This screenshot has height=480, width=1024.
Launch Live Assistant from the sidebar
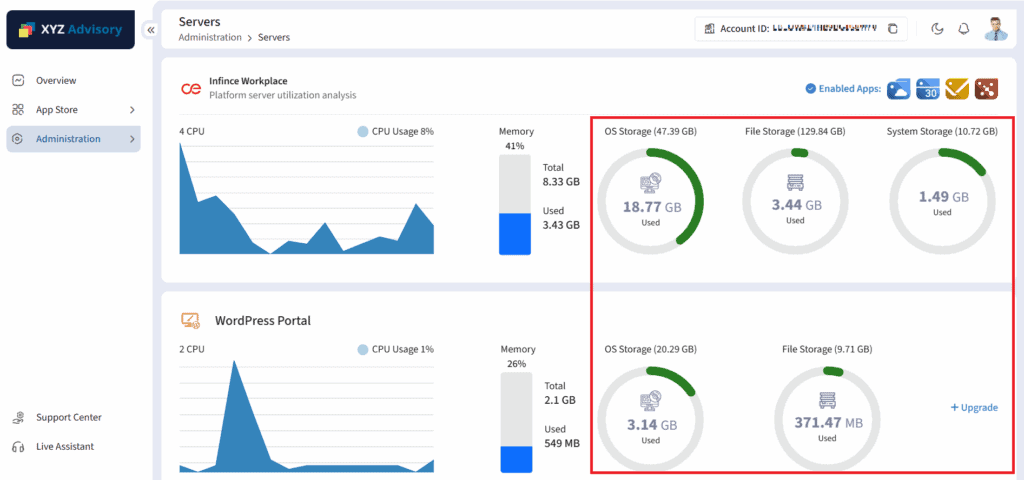[x=65, y=446]
